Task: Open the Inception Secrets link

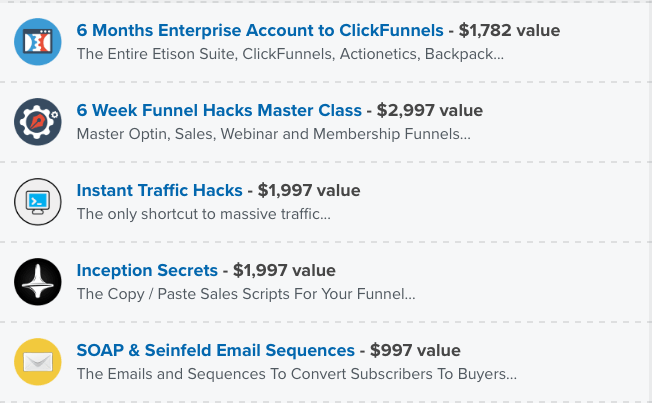Action: (x=147, y=270)
